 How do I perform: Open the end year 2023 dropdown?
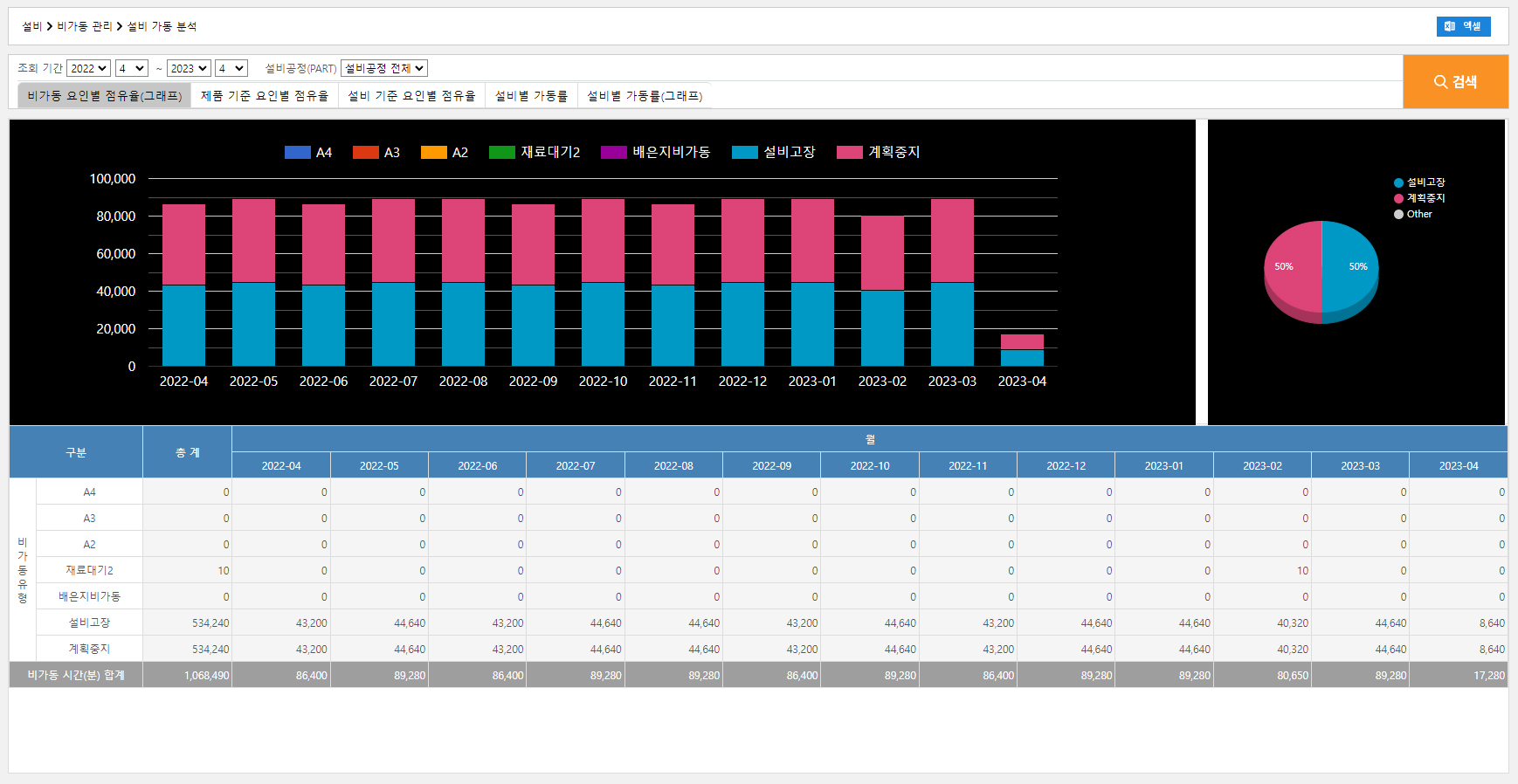189,68
